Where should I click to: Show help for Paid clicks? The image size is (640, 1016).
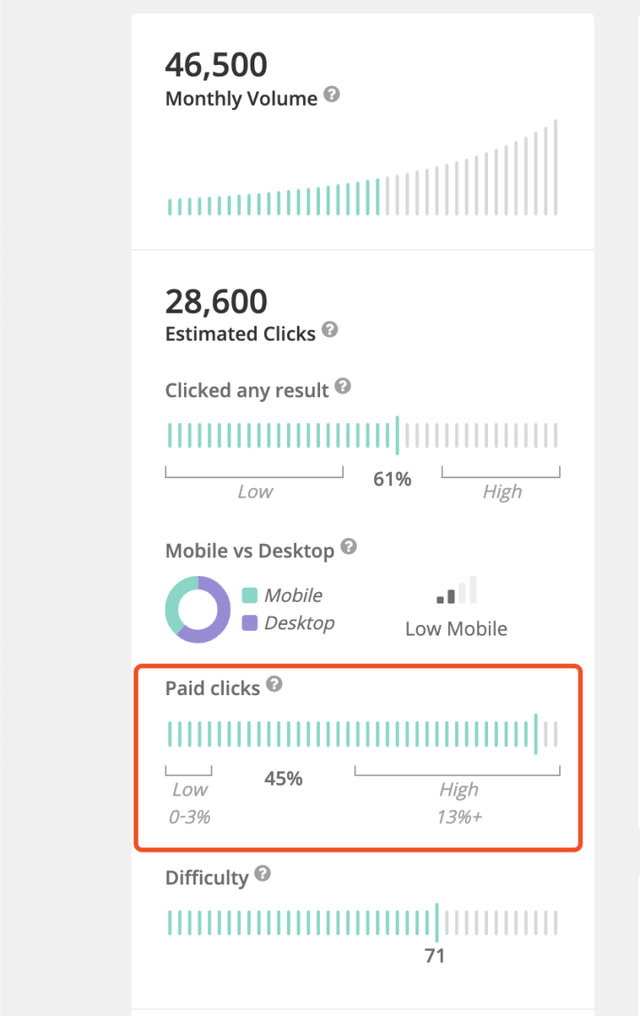pyautogui.click(x=274, y=685)
